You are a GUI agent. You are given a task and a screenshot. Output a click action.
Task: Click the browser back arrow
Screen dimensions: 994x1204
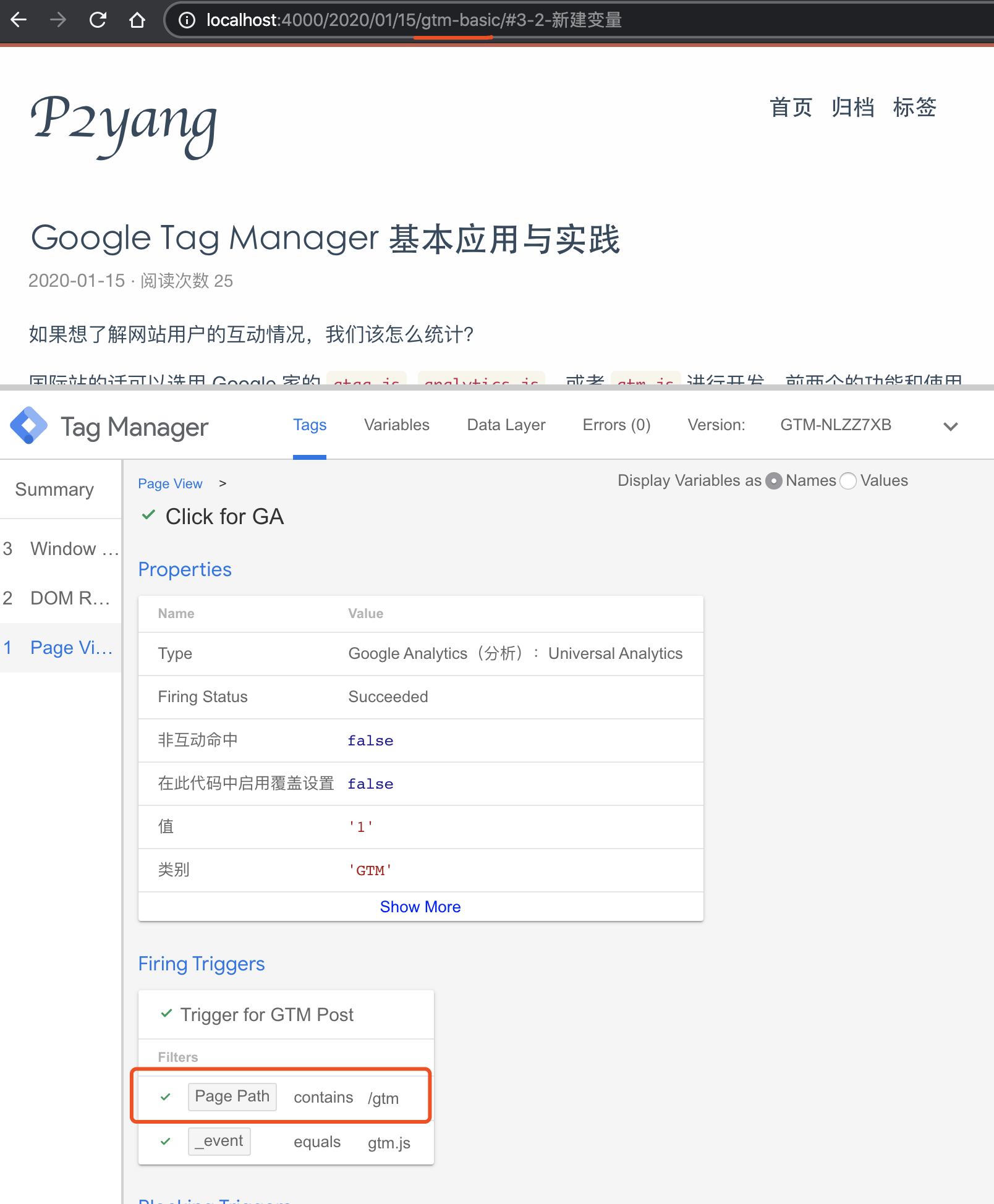[19, 20]
